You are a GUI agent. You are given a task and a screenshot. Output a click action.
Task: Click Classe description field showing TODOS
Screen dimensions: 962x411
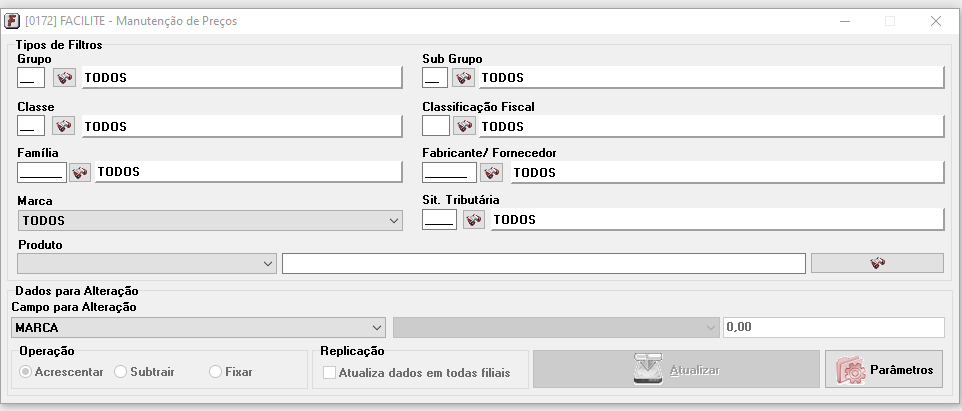[x=242, y=126]
